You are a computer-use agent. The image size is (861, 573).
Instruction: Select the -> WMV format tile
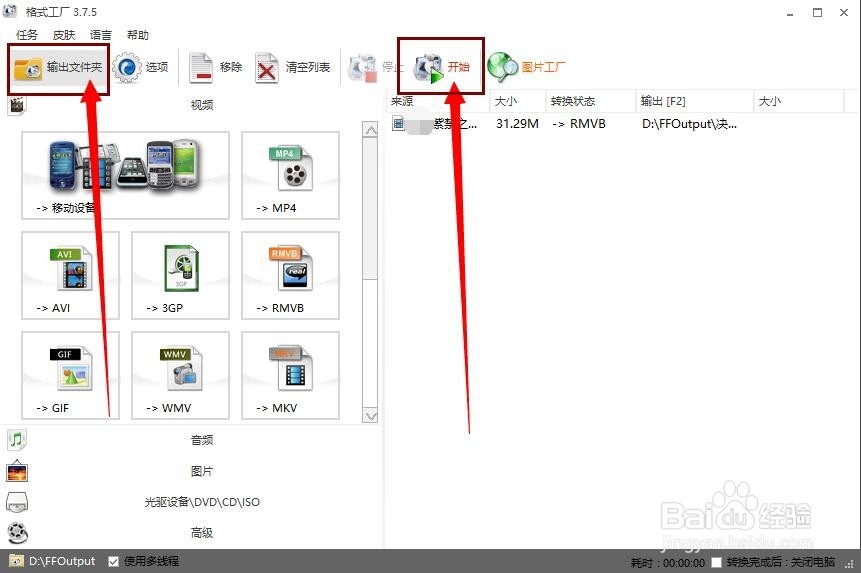pyautogui.click(x=180, y=375)
